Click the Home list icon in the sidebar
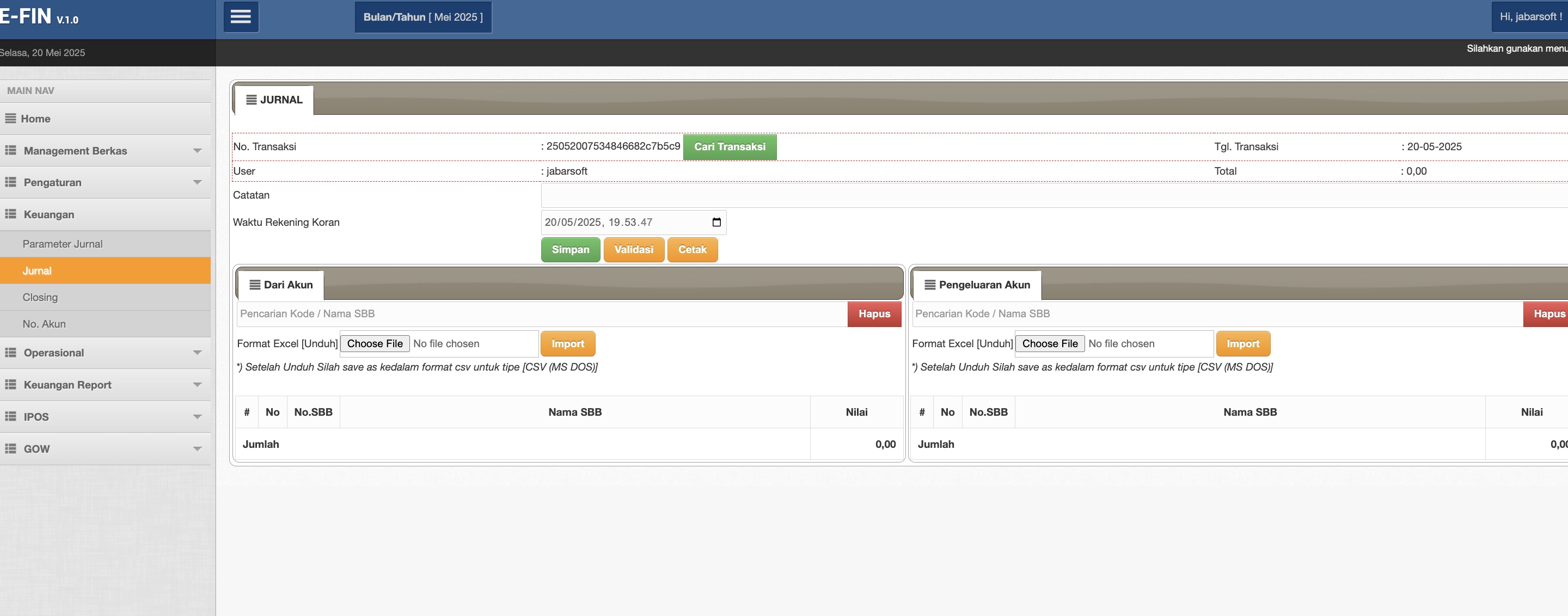Screen dimensions: 1568x616 [10, 119]
